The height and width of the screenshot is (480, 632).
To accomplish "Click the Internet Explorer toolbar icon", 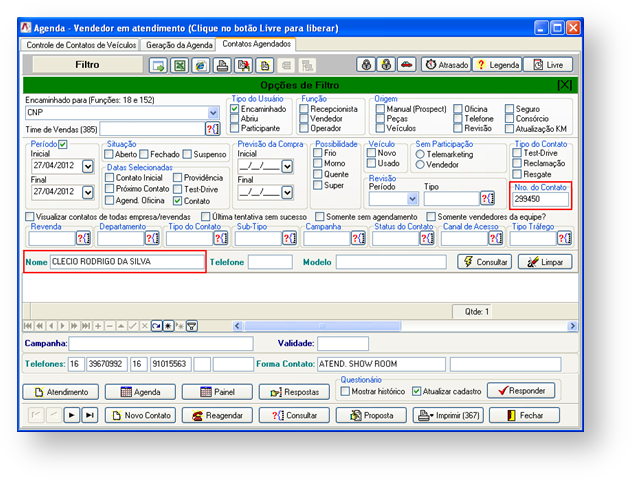I will coord(200,65).
